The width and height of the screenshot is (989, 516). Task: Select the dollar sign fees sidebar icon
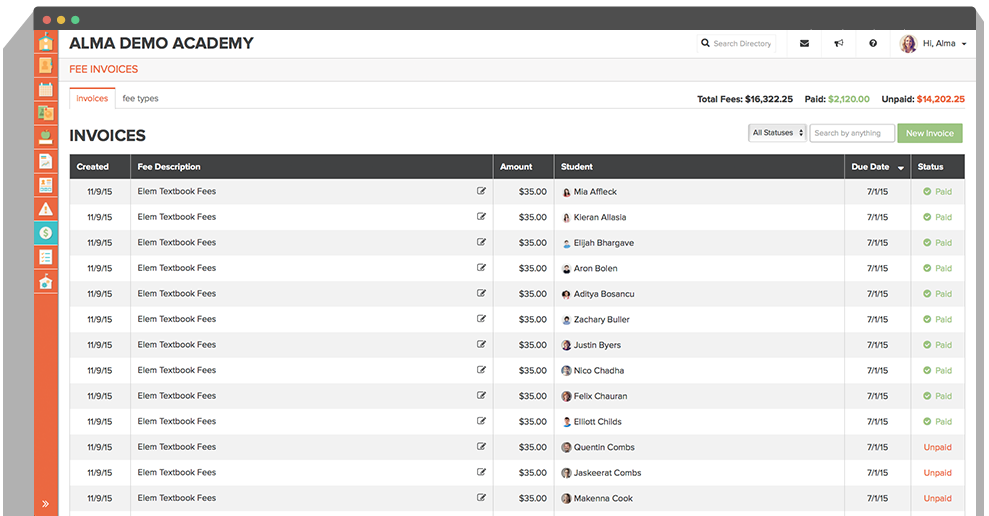(46, 233)
